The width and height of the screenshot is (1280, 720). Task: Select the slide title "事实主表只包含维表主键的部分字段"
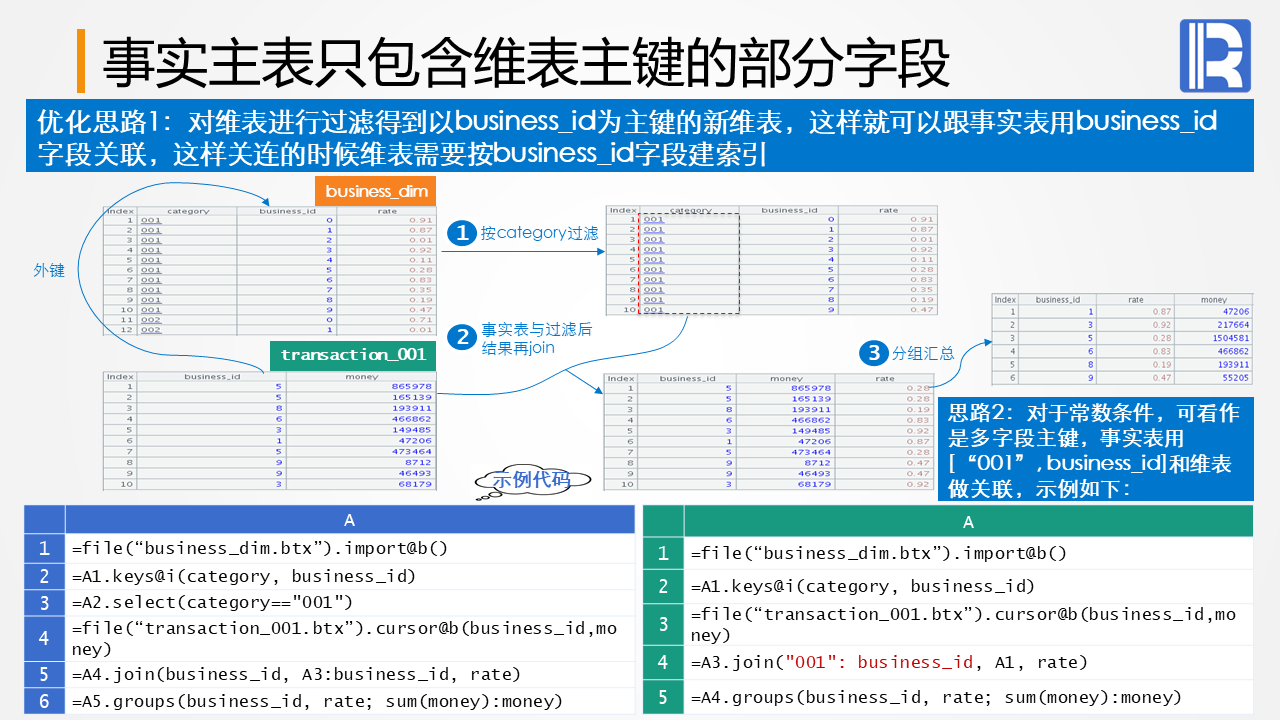click(x=526, y=62)
